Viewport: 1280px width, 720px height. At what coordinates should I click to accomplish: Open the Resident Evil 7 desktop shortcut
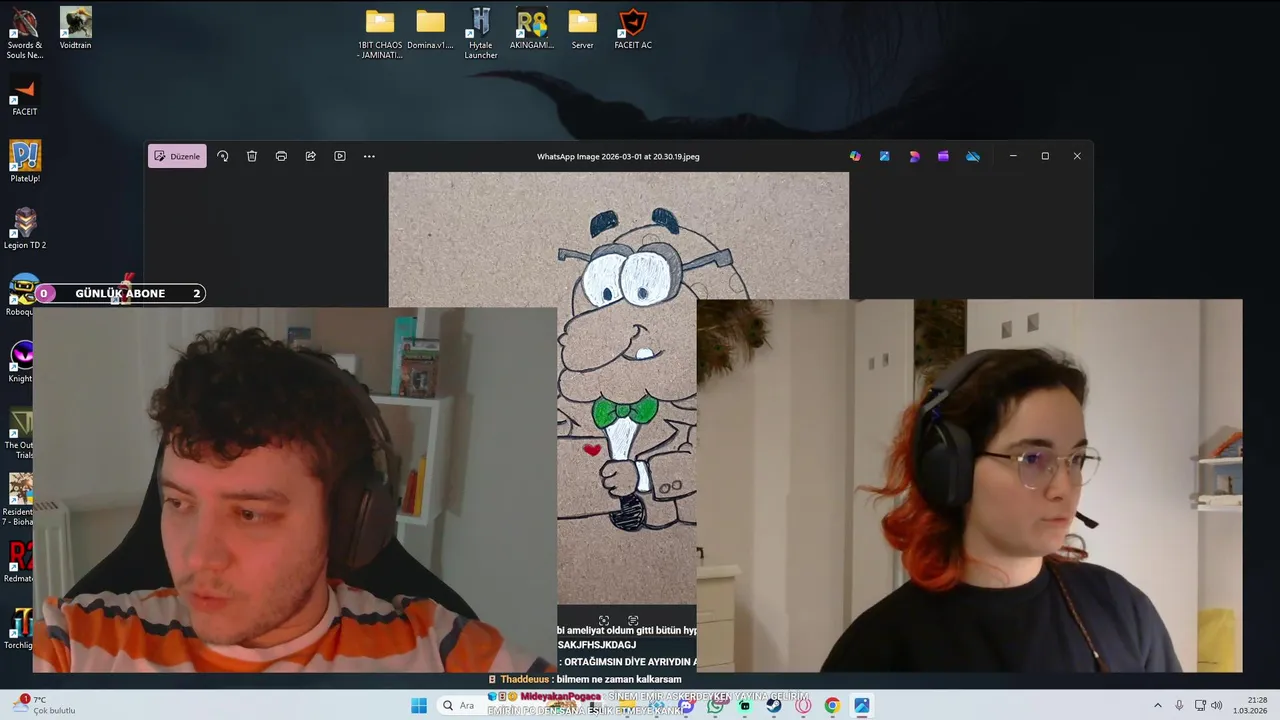pyautogui.click(x=18, y=500)
